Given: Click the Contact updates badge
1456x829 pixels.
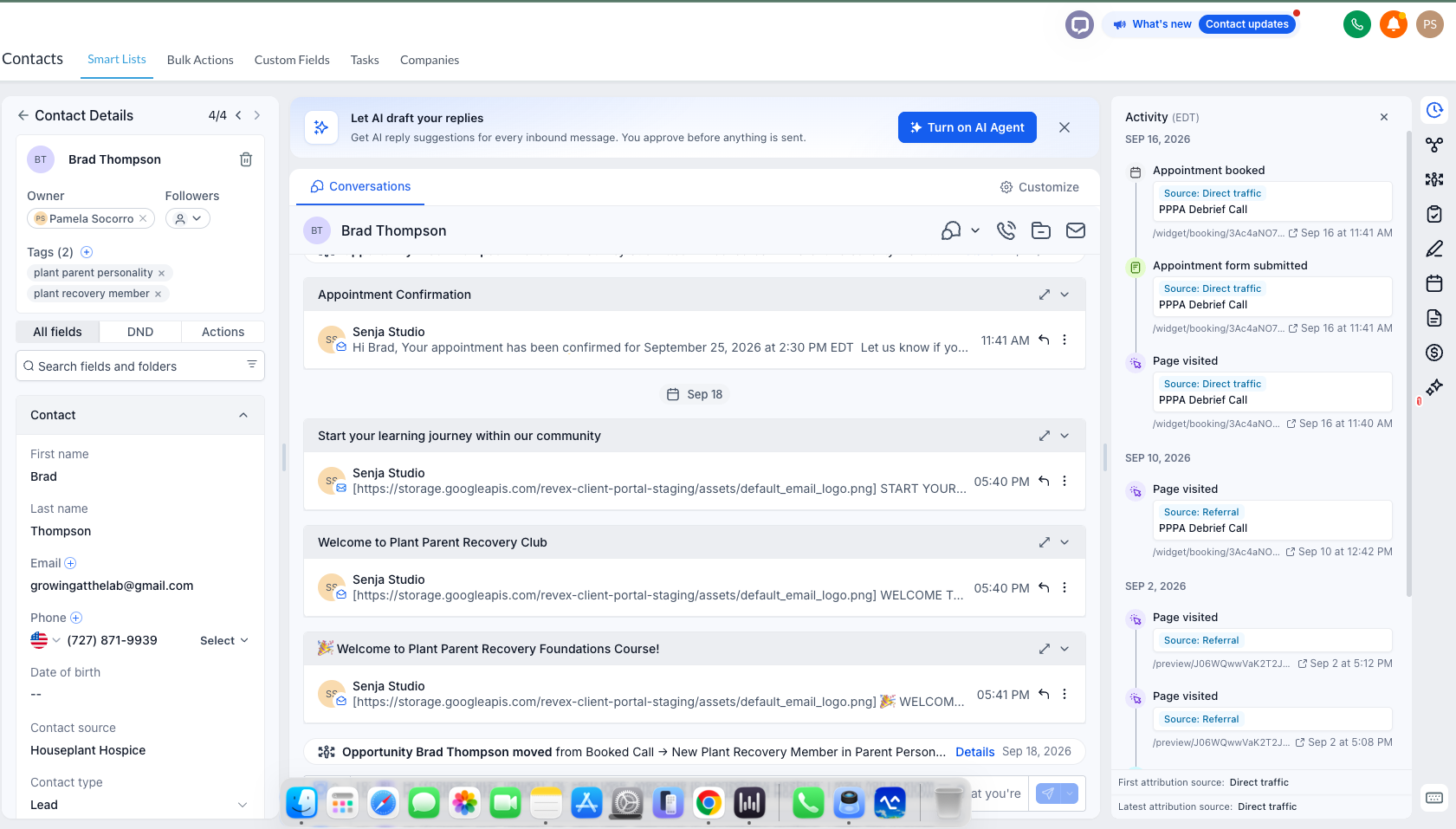Looking at the screenshot, I should pyautogui.click(x=1247, y=24).
